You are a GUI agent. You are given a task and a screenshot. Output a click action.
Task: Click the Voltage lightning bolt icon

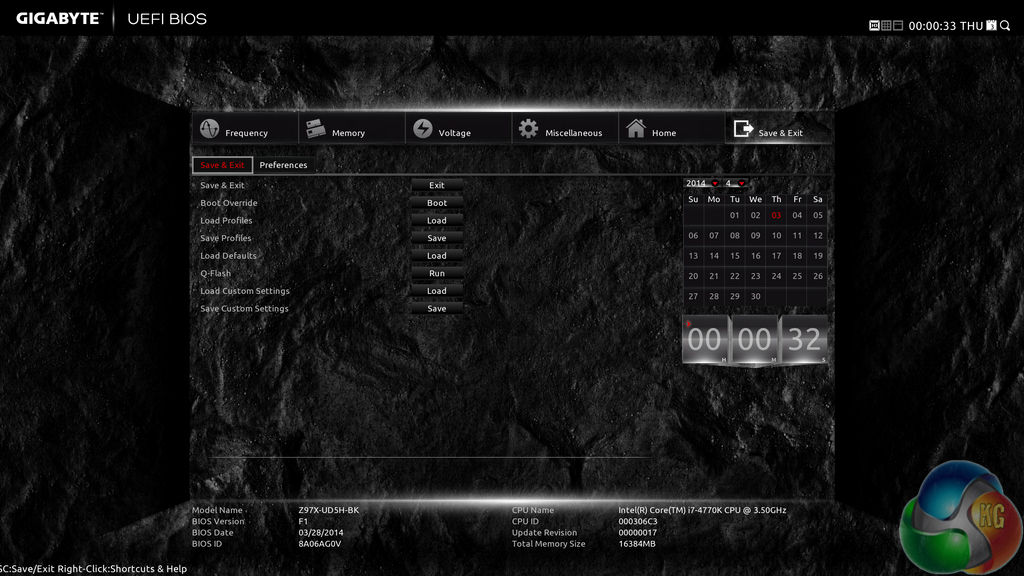[423, 129]
